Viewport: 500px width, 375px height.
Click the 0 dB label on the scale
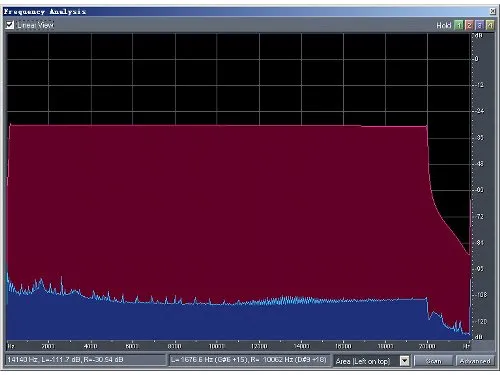coord(477,59)
